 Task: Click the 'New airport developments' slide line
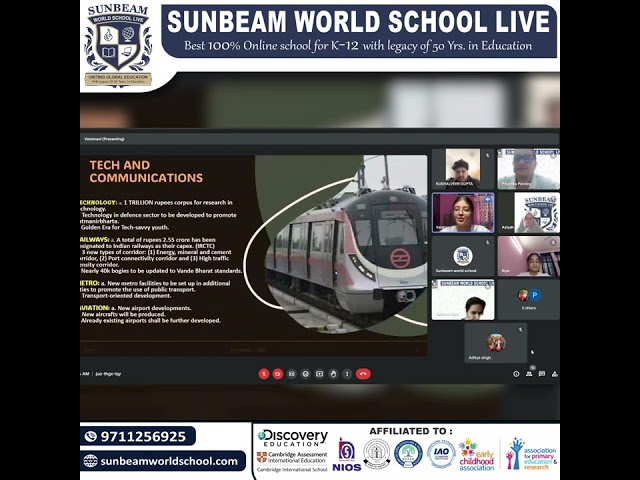pos(151,308)
